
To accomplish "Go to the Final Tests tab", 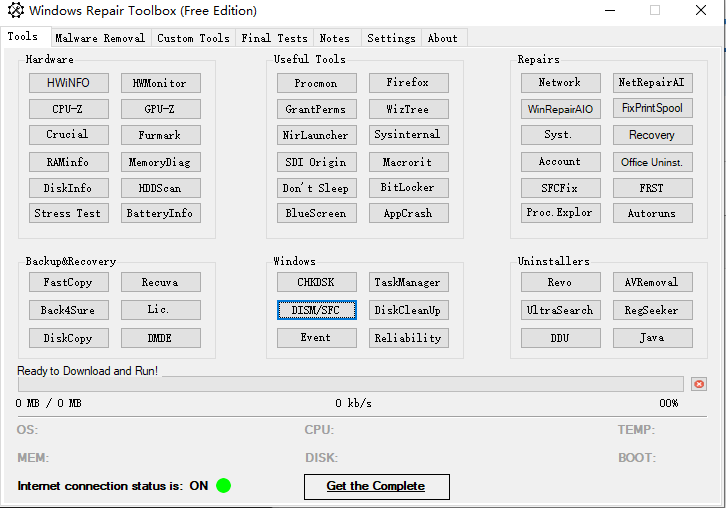I will tap(274, 38).
